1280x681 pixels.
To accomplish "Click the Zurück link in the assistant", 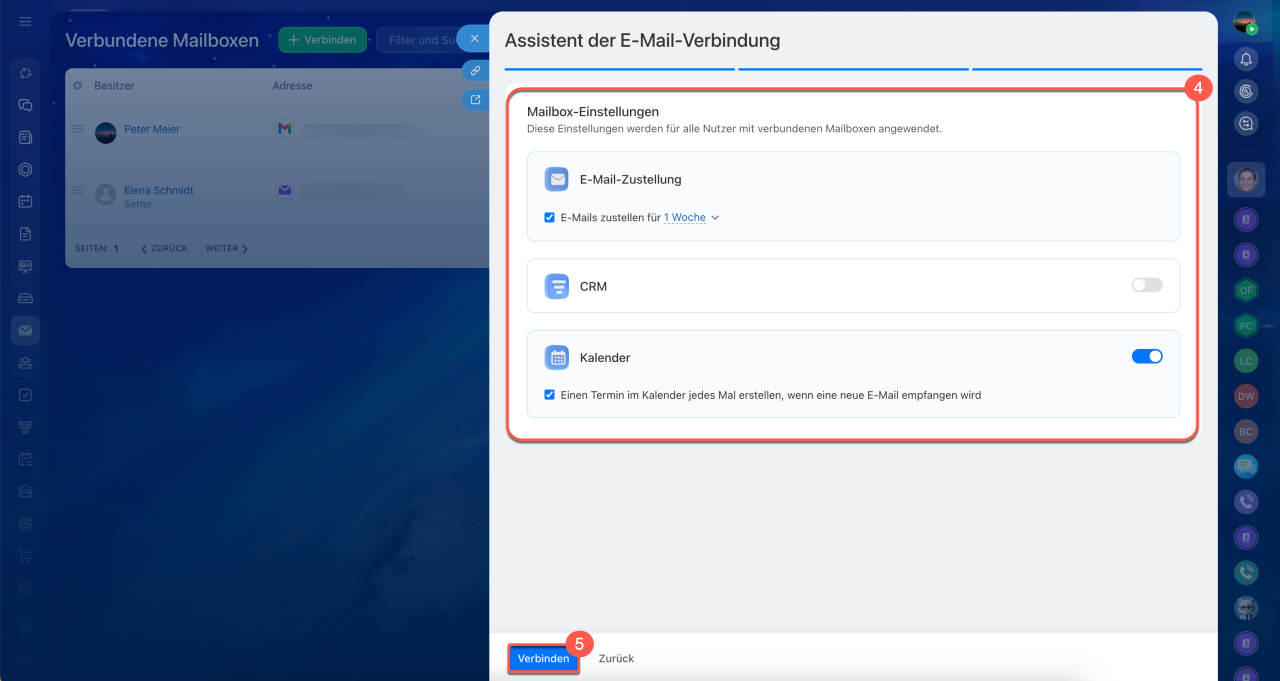I will (x=616, y=658).
